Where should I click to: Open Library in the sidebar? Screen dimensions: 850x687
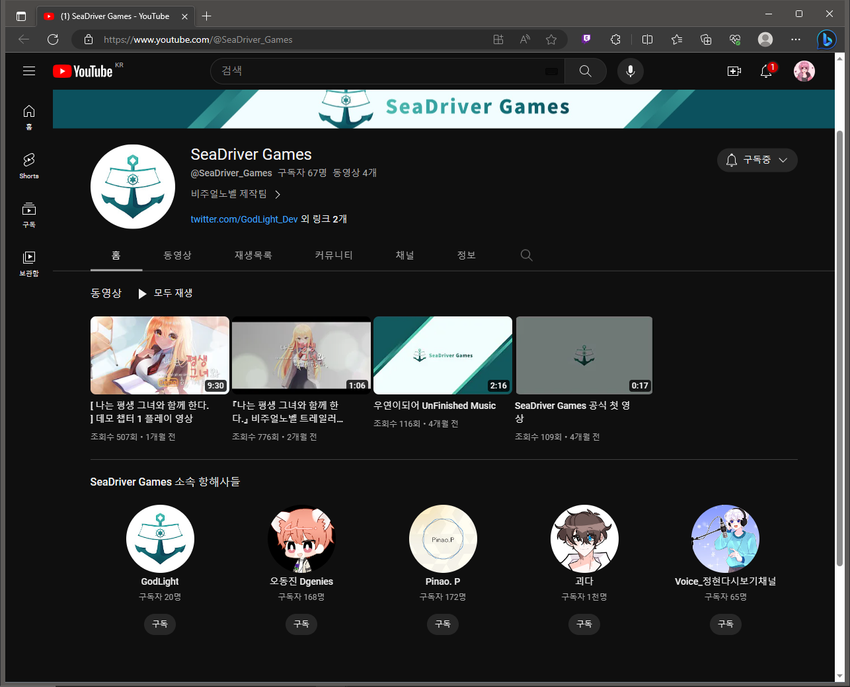[29, 263]
